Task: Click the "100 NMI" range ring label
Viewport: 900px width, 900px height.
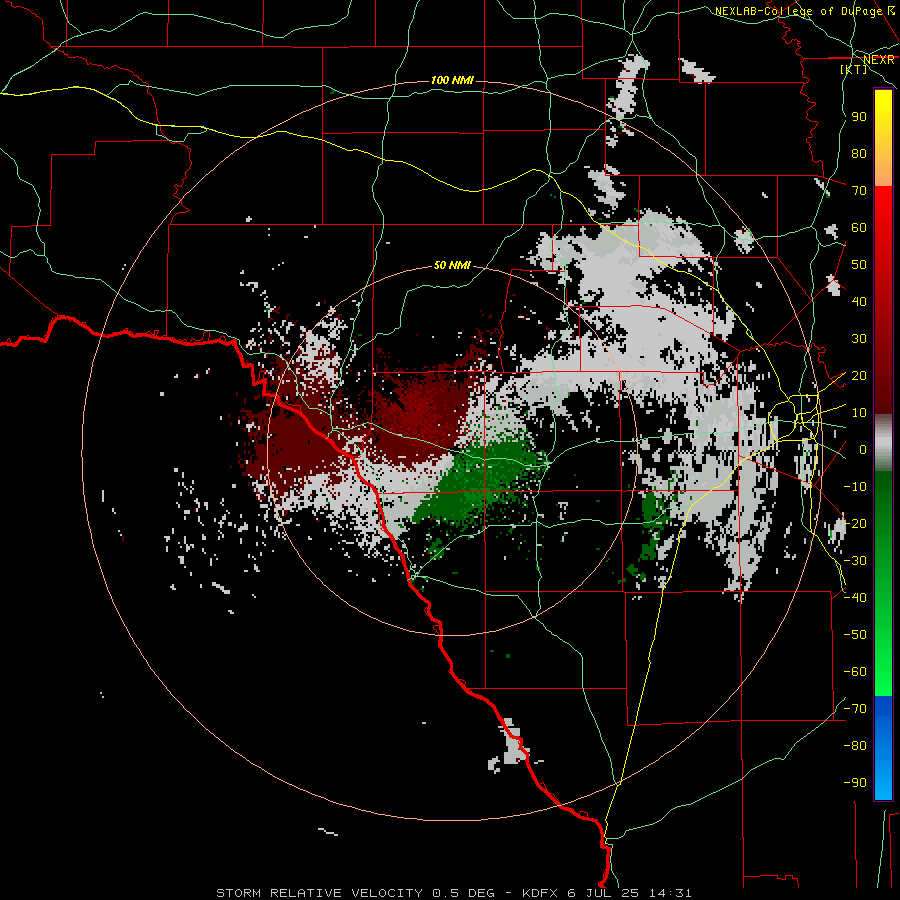Action: coord(452,80)
